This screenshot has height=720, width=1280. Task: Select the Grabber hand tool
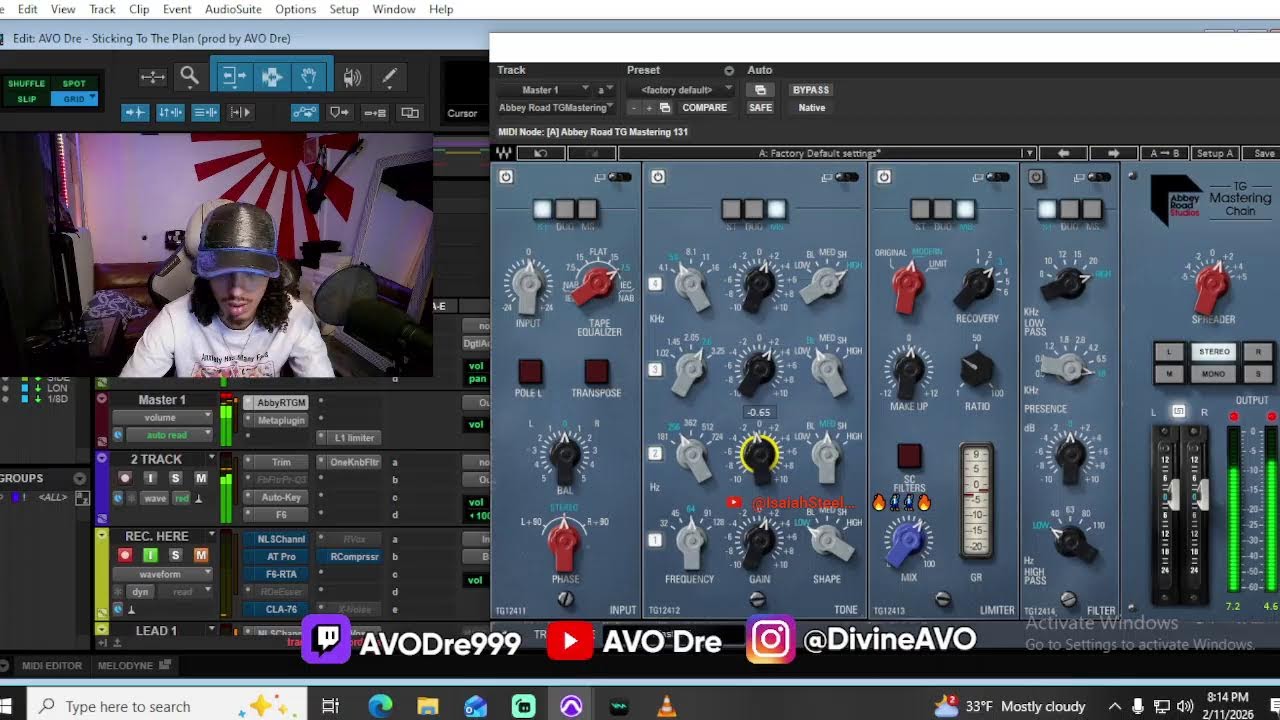pos(310,76)
